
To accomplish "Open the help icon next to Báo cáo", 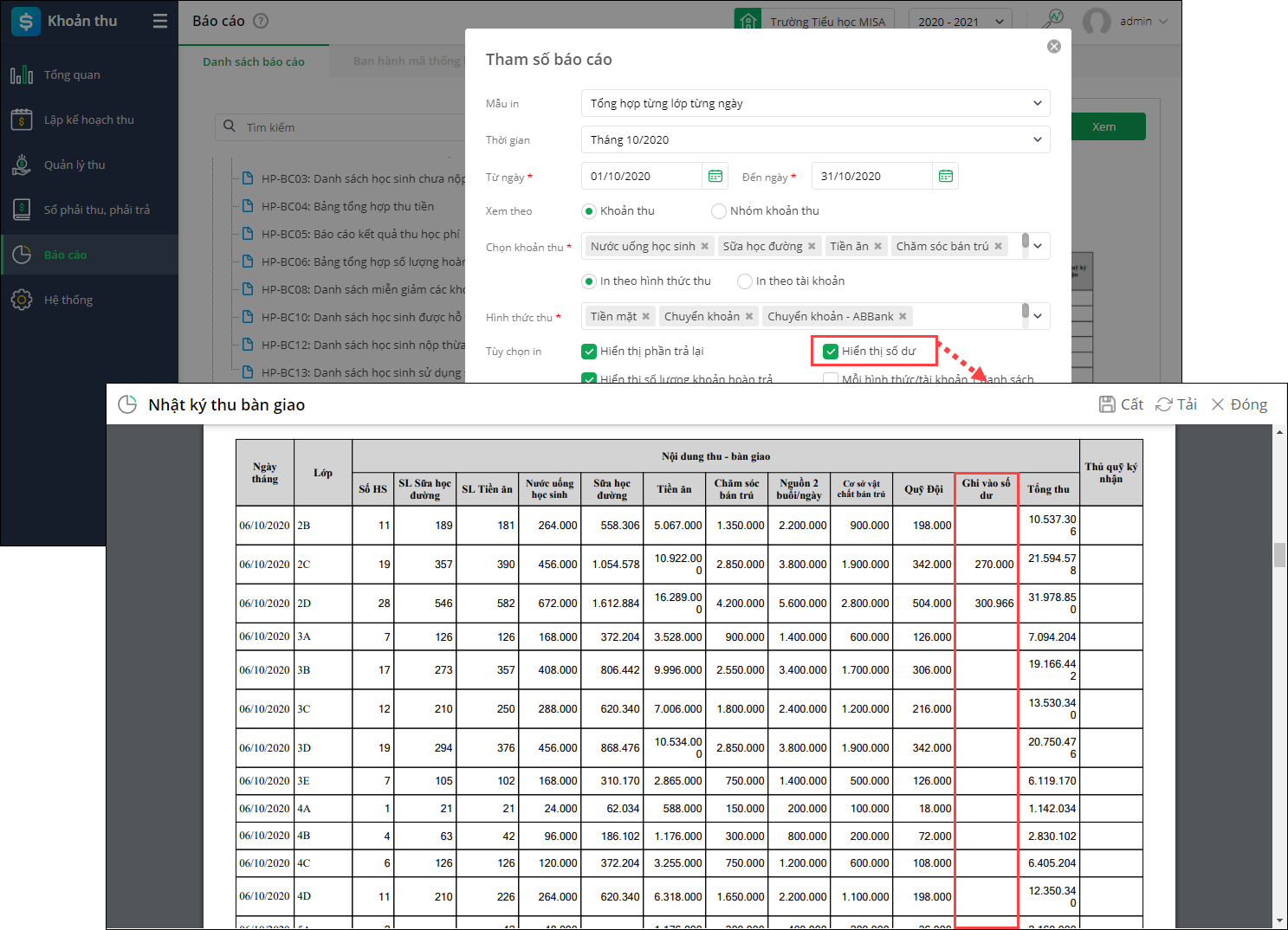I will pyautogui.click(x=261, y=21).
